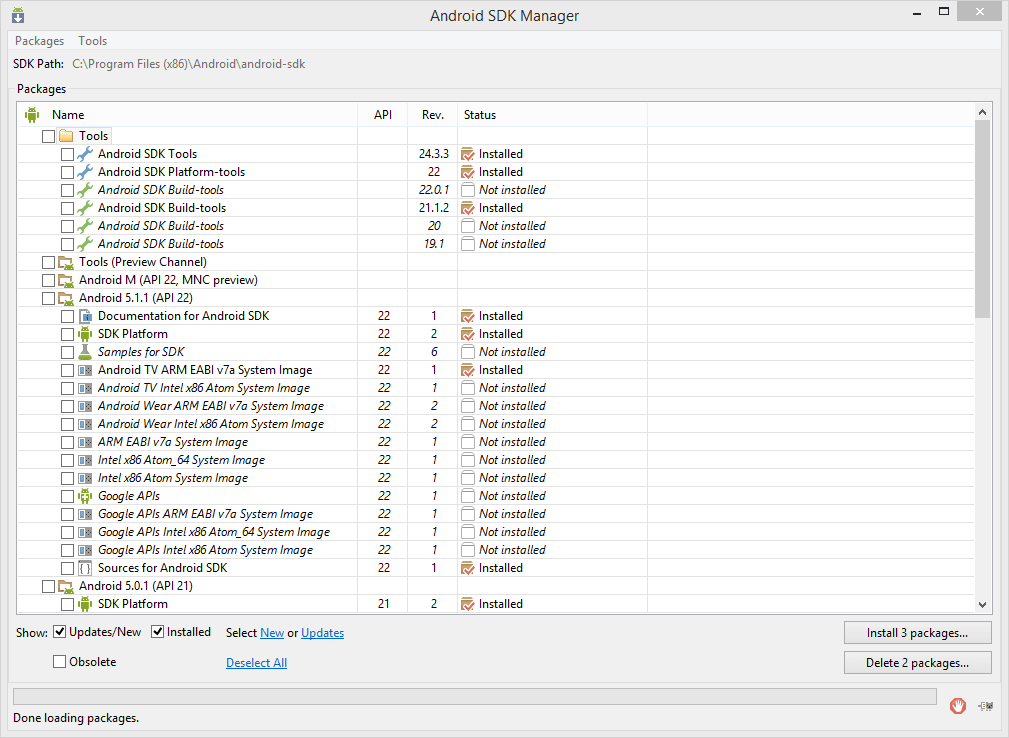The width and height of the screenshot is (1009, 738).
Task: Select Google APIs ARM EABI v7a System Image text
Action: point(205,514)
